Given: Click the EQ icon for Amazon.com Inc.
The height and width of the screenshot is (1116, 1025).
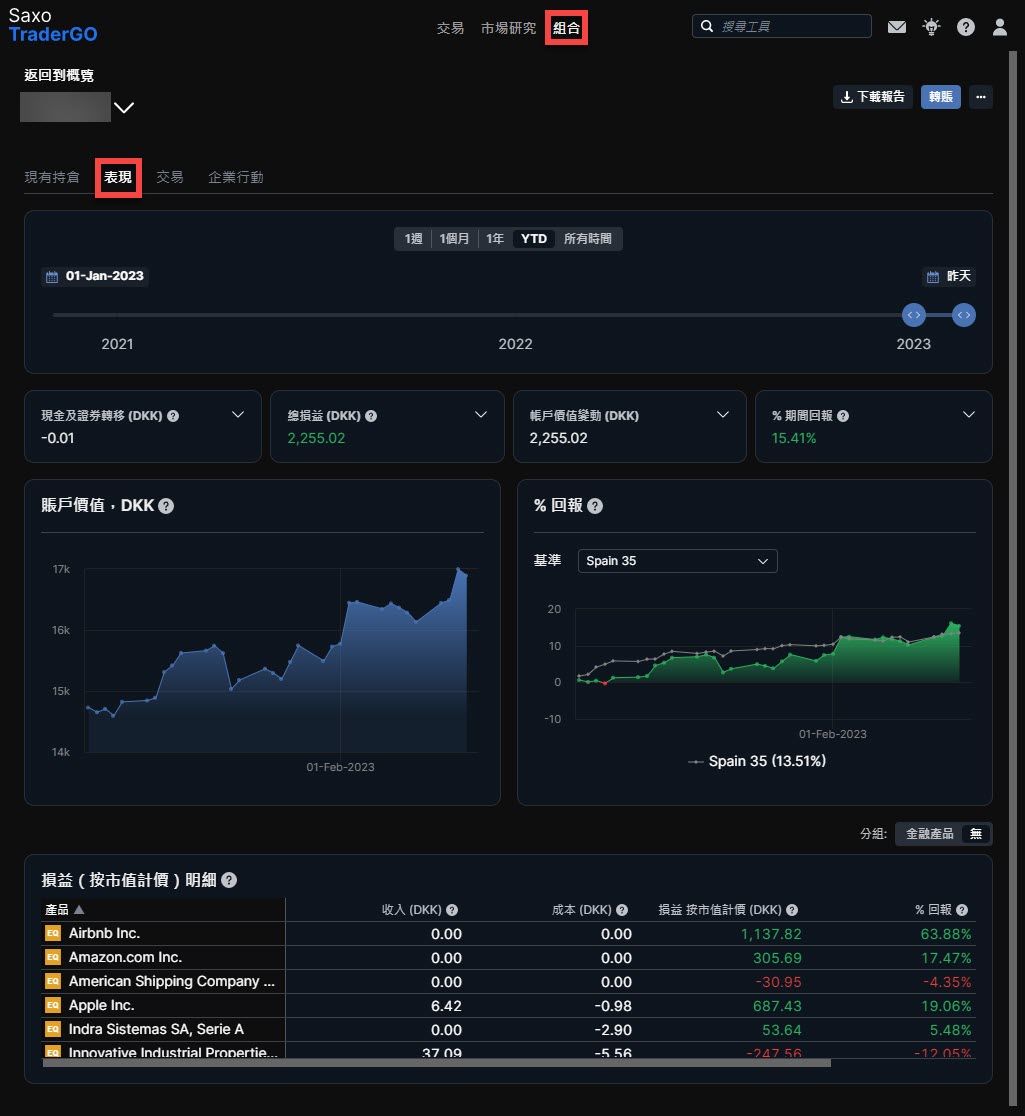Looking at the screenshot, I should click(x=53, y=957).
